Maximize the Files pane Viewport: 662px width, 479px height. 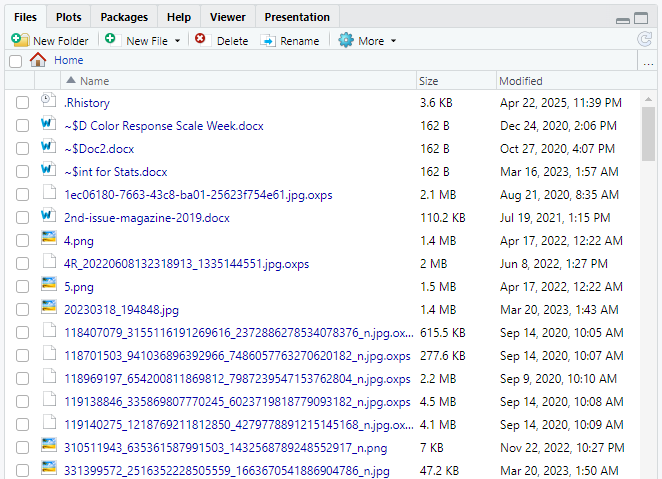point(641,18)
